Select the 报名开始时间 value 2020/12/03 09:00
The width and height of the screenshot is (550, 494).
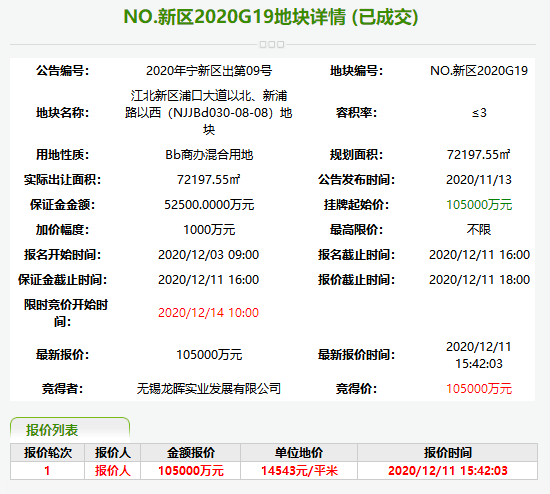point(209,255)
